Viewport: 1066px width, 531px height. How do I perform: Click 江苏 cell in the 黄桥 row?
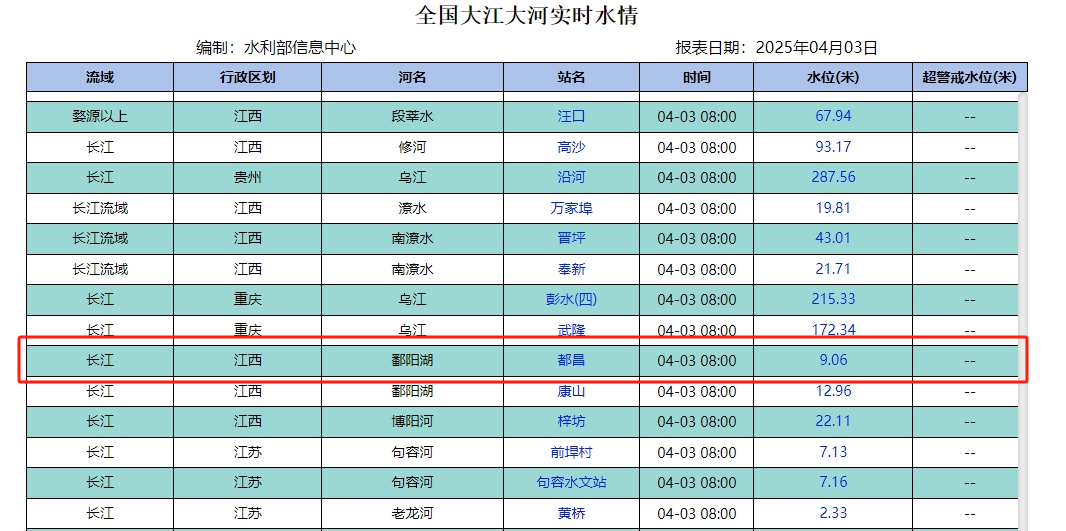click(x=247, y=513)
